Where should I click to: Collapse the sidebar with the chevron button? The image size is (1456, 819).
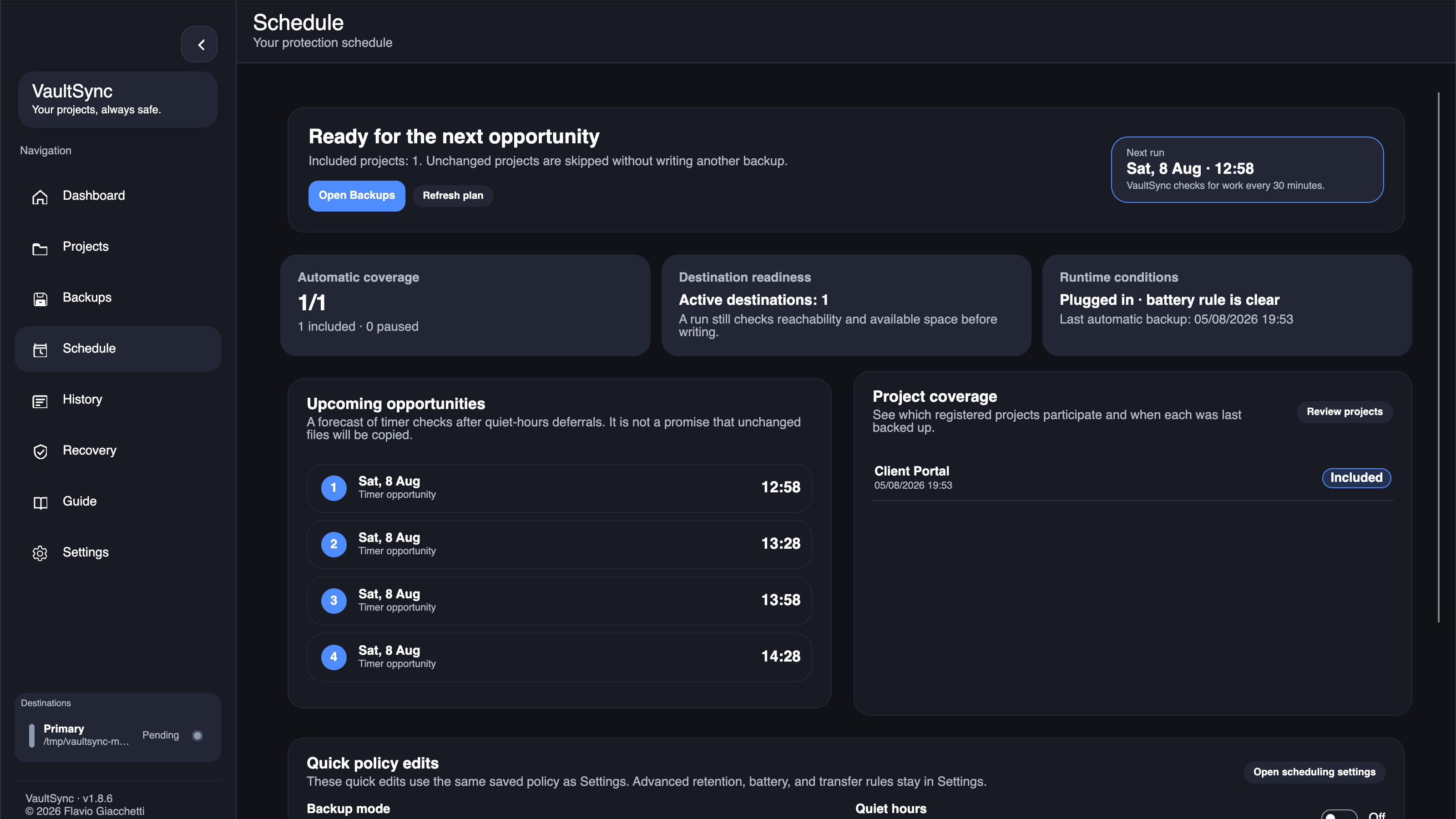pyautogui.click(x=199, y=44)
